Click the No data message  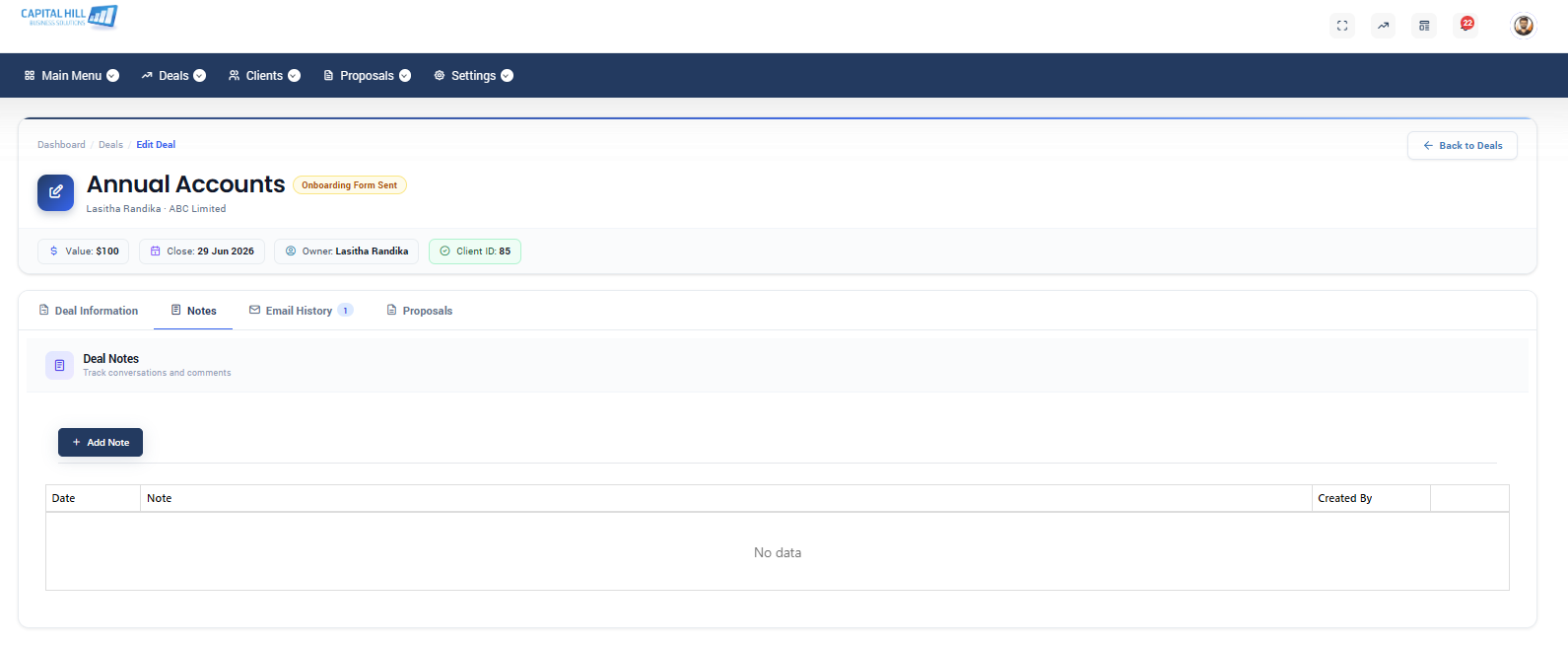tap(778, 553)
